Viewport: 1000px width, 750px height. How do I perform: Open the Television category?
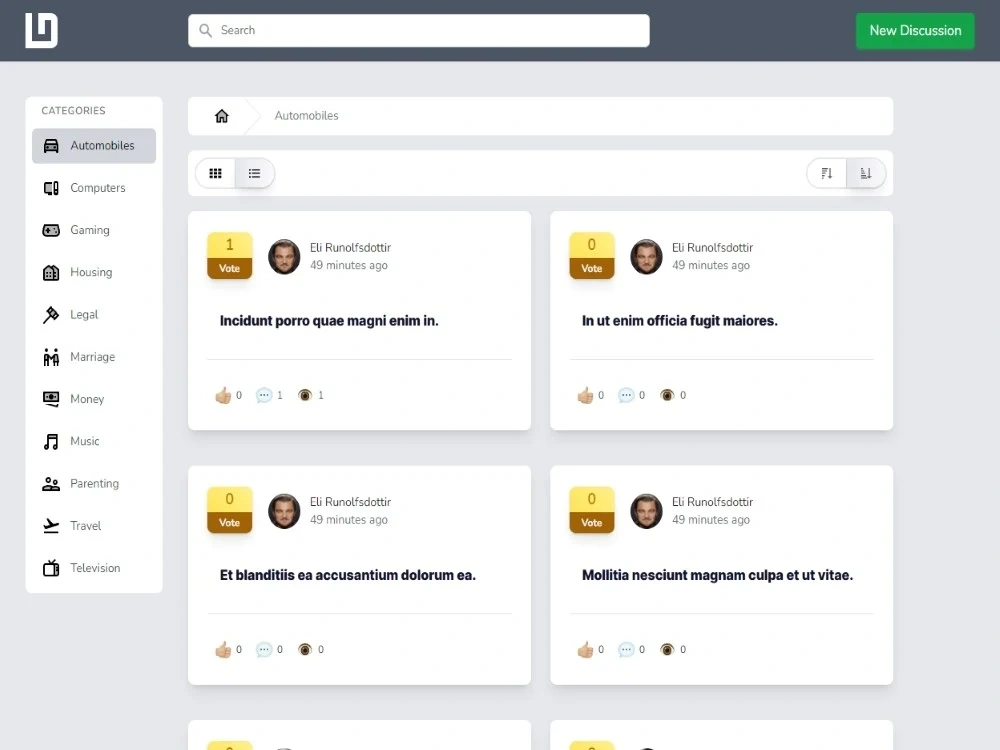click(94, 568)
